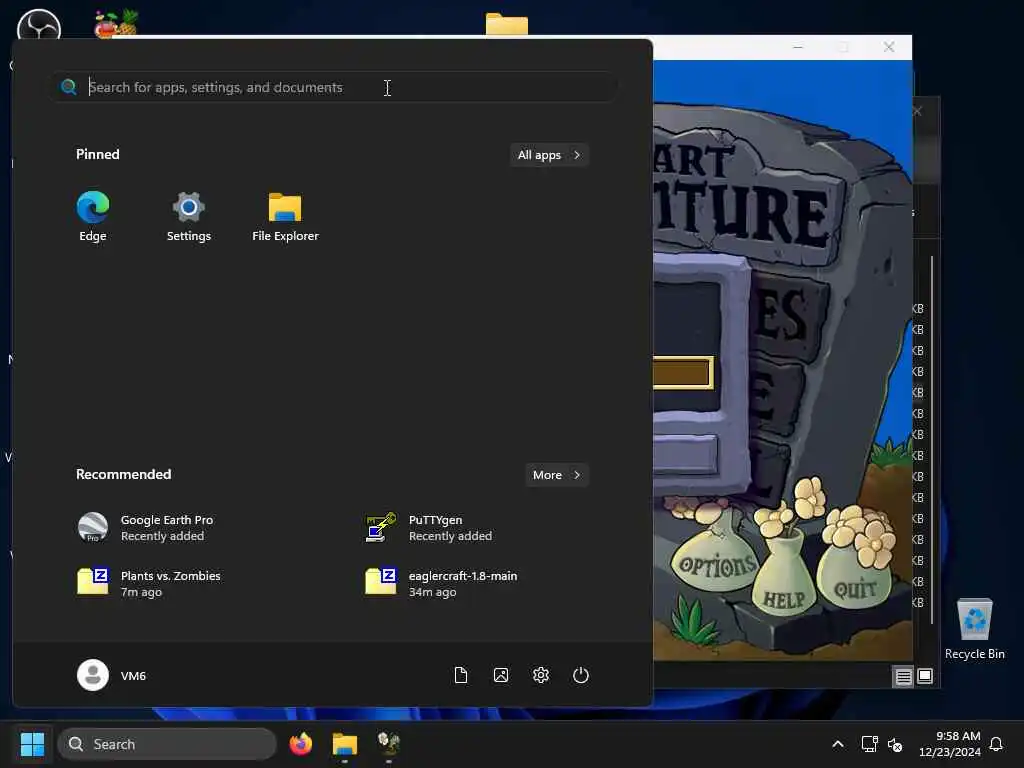The image size is (1024, 768).
Task: Show hidden system tray icons chevron
Action: point(838,744)
